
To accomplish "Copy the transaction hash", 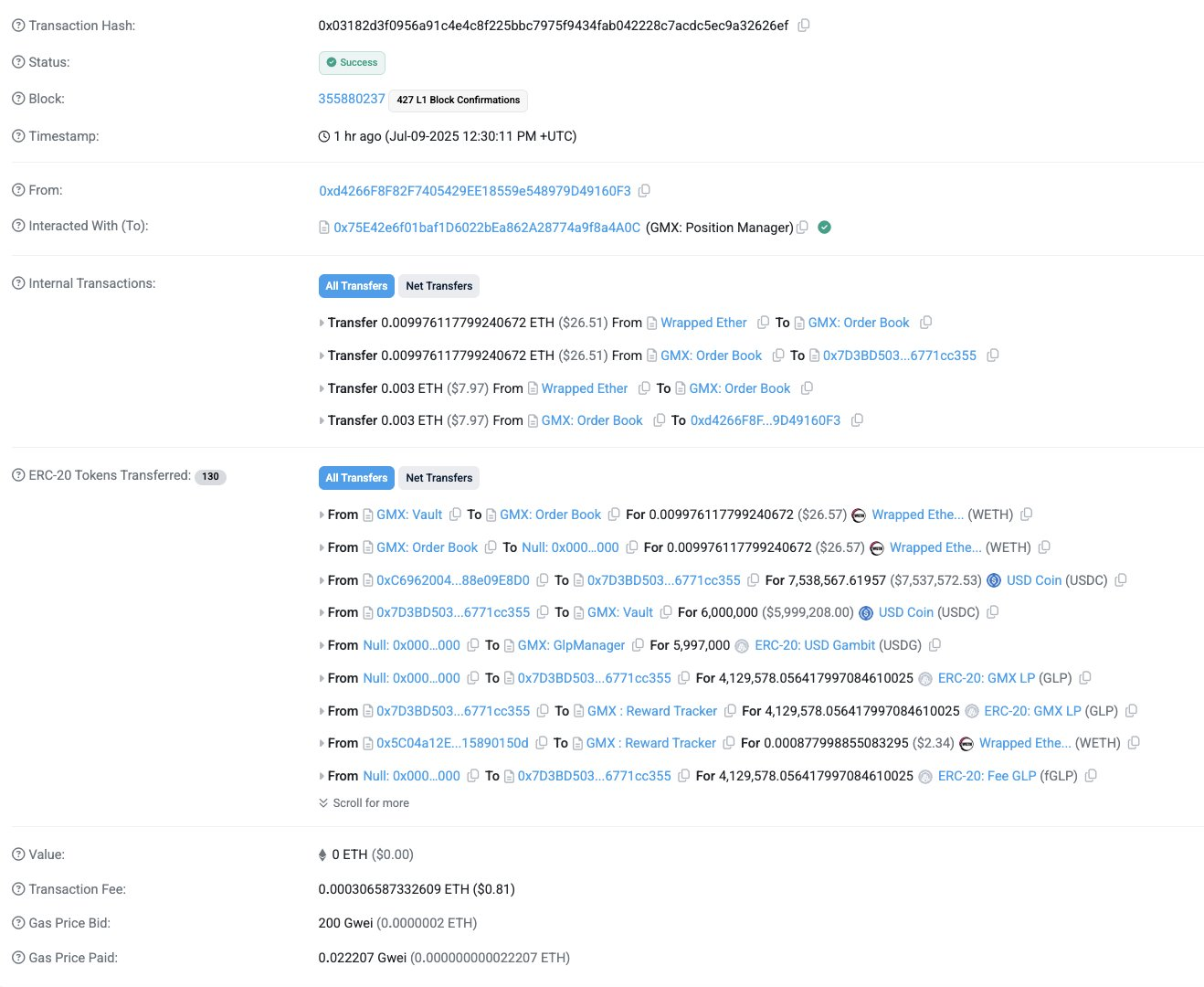I will pos(804,26).
